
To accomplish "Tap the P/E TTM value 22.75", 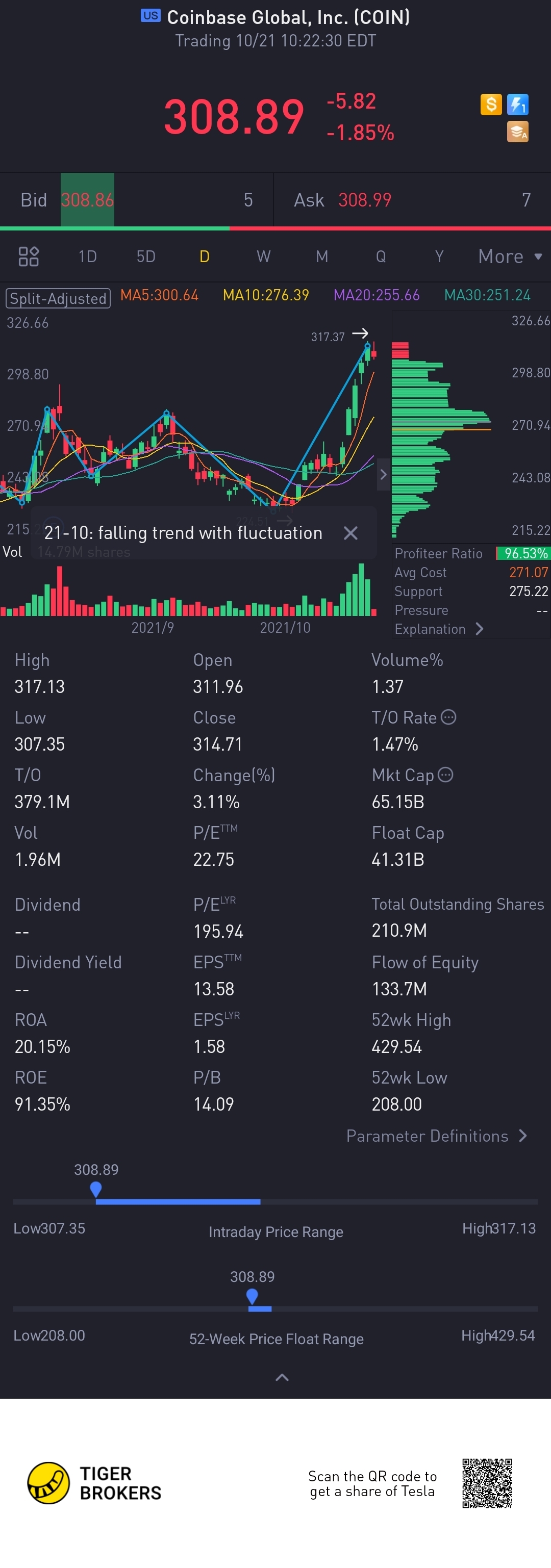I will click(214, 860).
